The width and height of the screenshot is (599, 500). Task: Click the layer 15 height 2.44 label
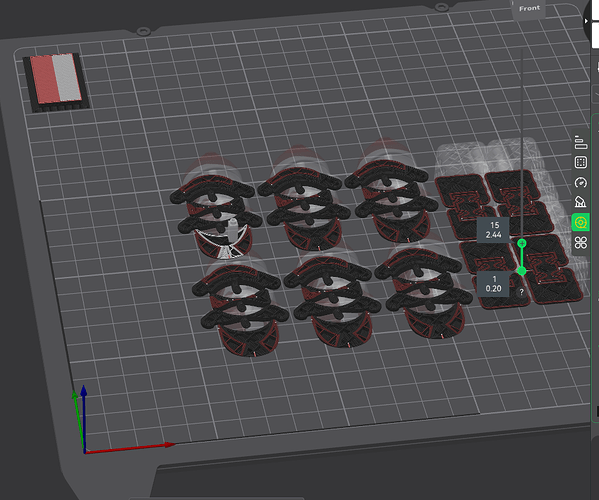point(493,230)
